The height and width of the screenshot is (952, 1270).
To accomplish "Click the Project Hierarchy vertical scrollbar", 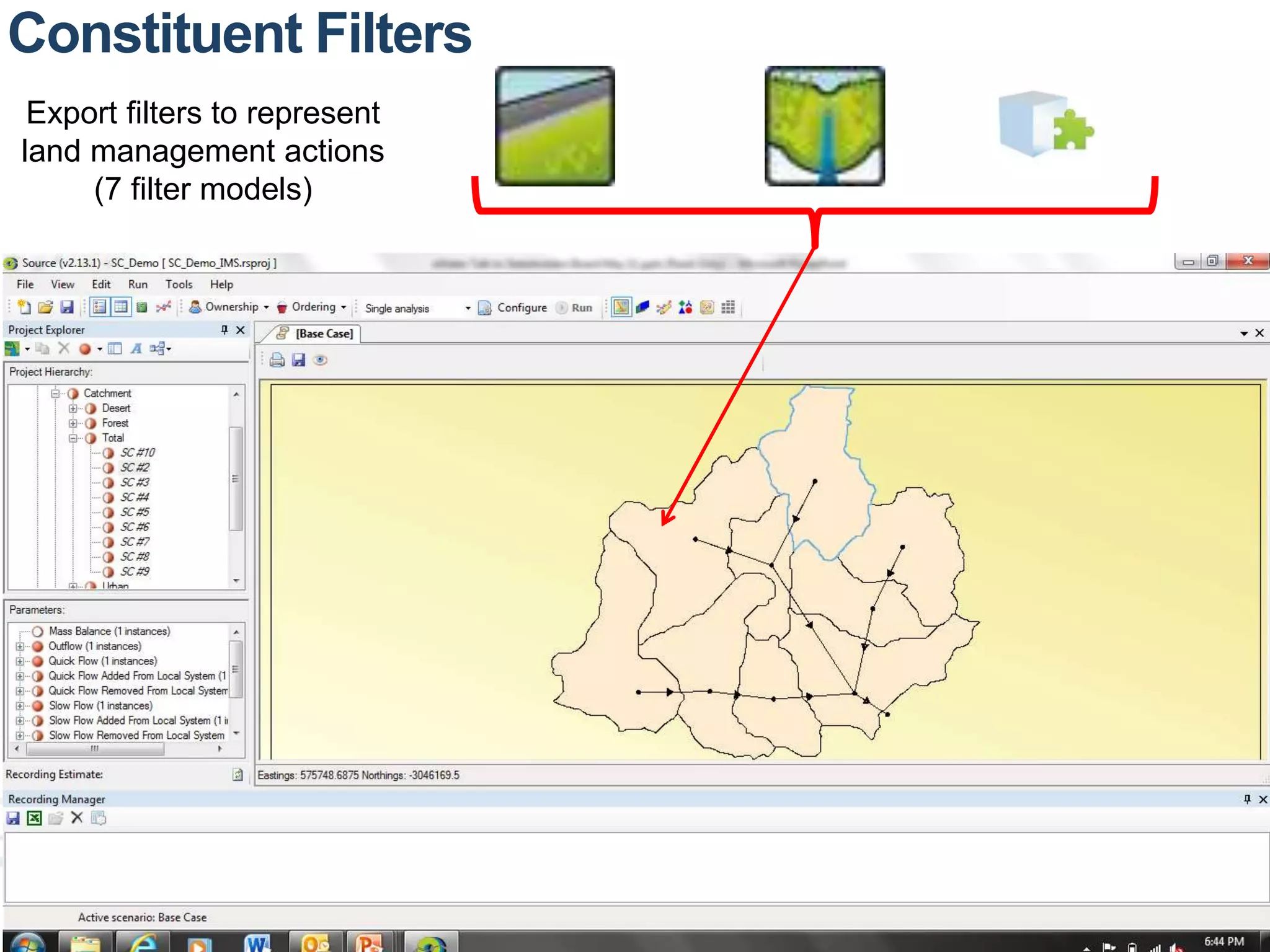I will 236,478.
